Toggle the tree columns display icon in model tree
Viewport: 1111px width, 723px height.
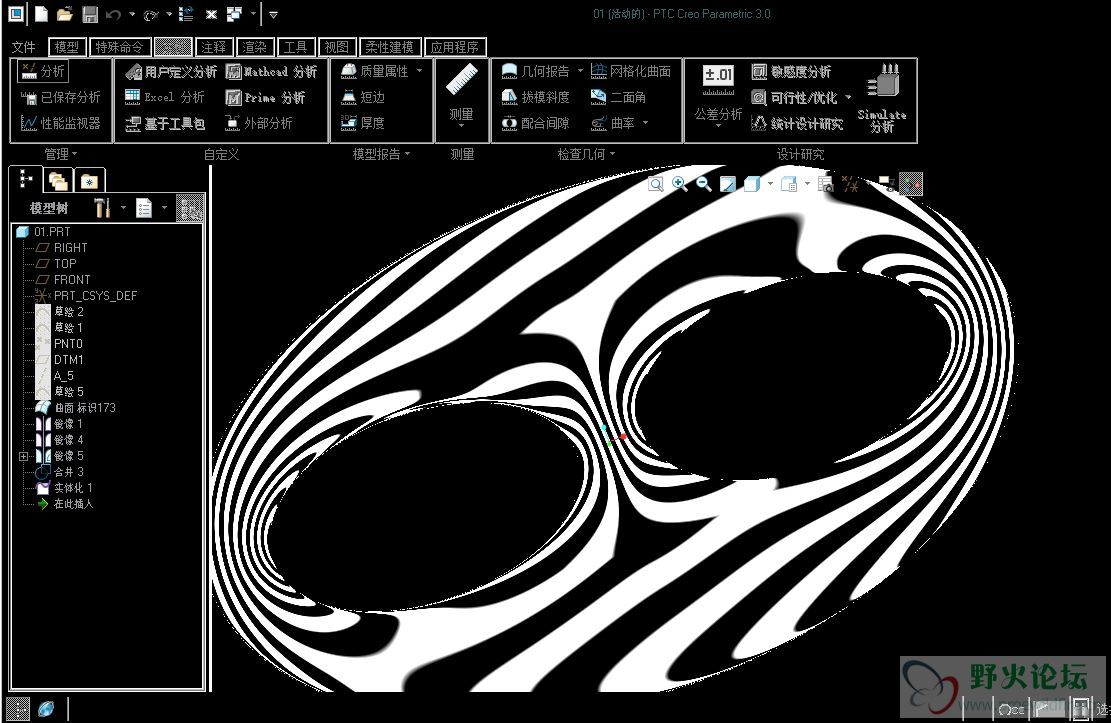tap(190, 208)
